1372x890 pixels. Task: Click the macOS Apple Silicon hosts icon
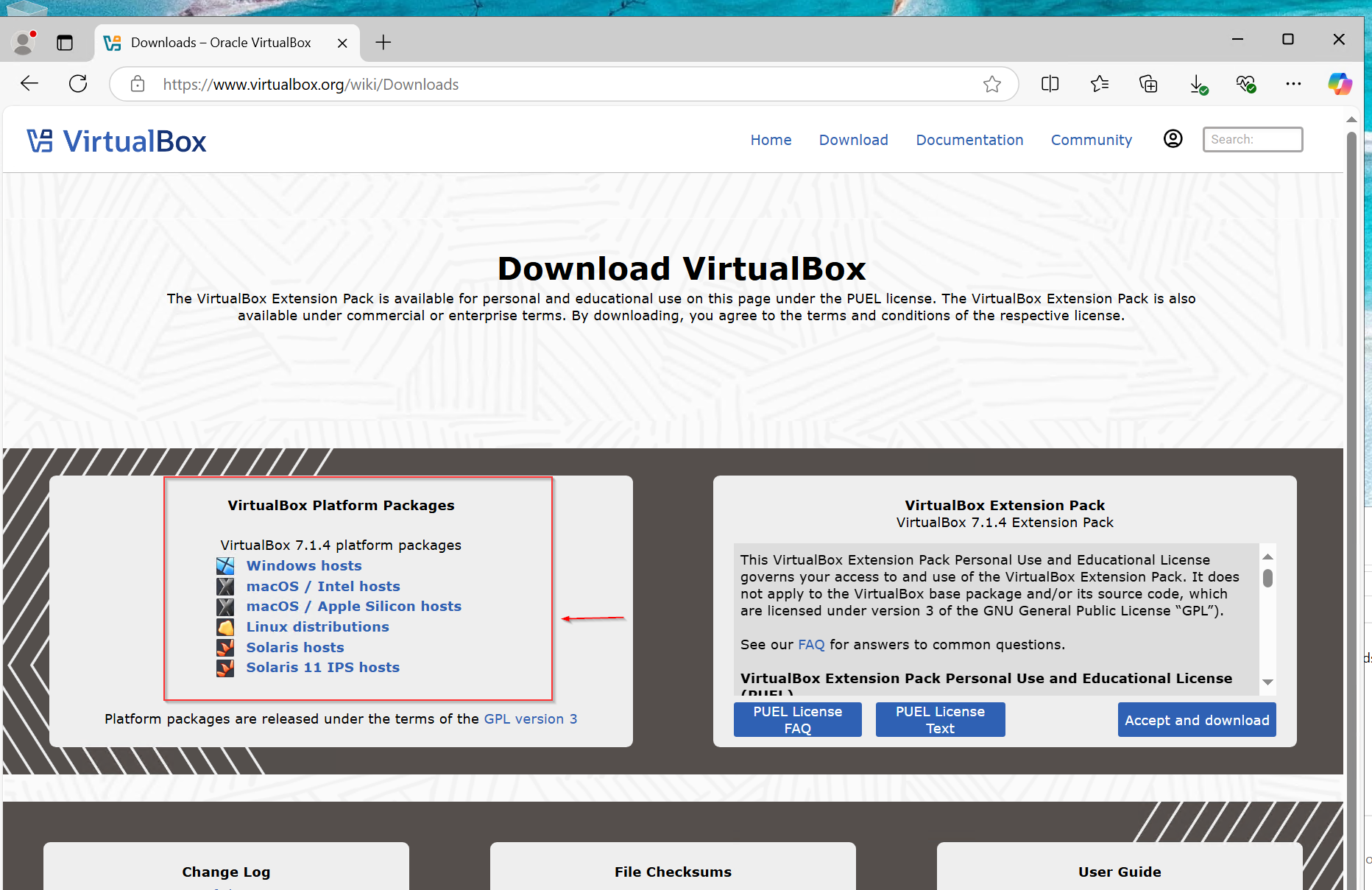pos(225,607)
